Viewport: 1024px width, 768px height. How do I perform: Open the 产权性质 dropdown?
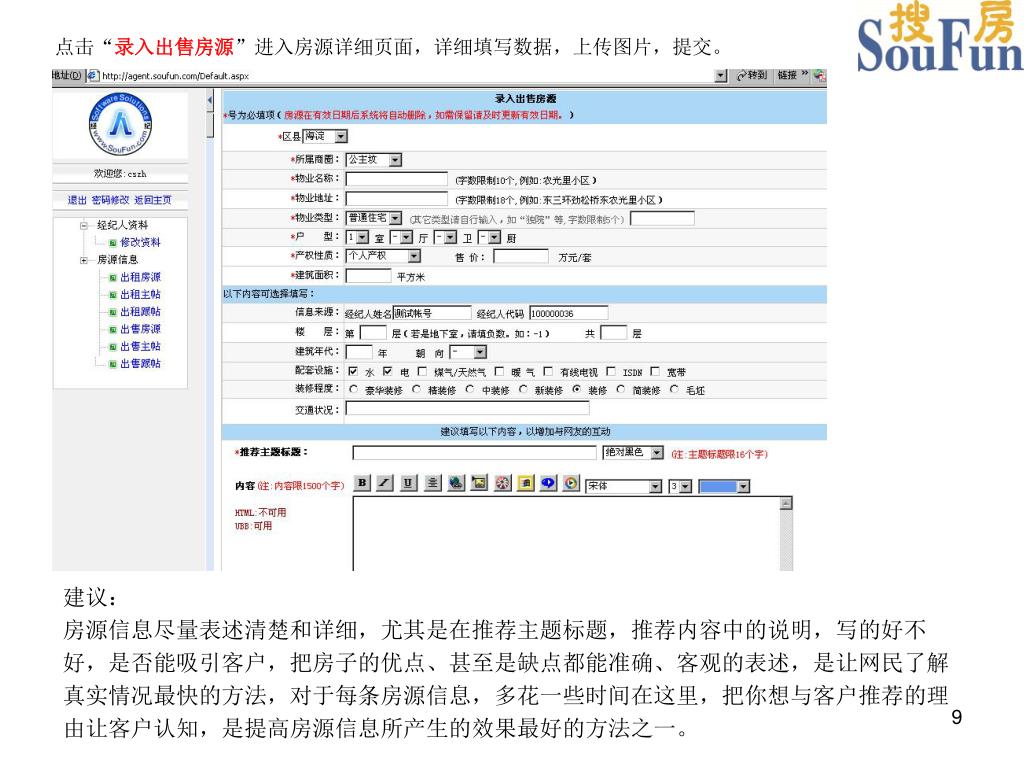tap(414, 256)
